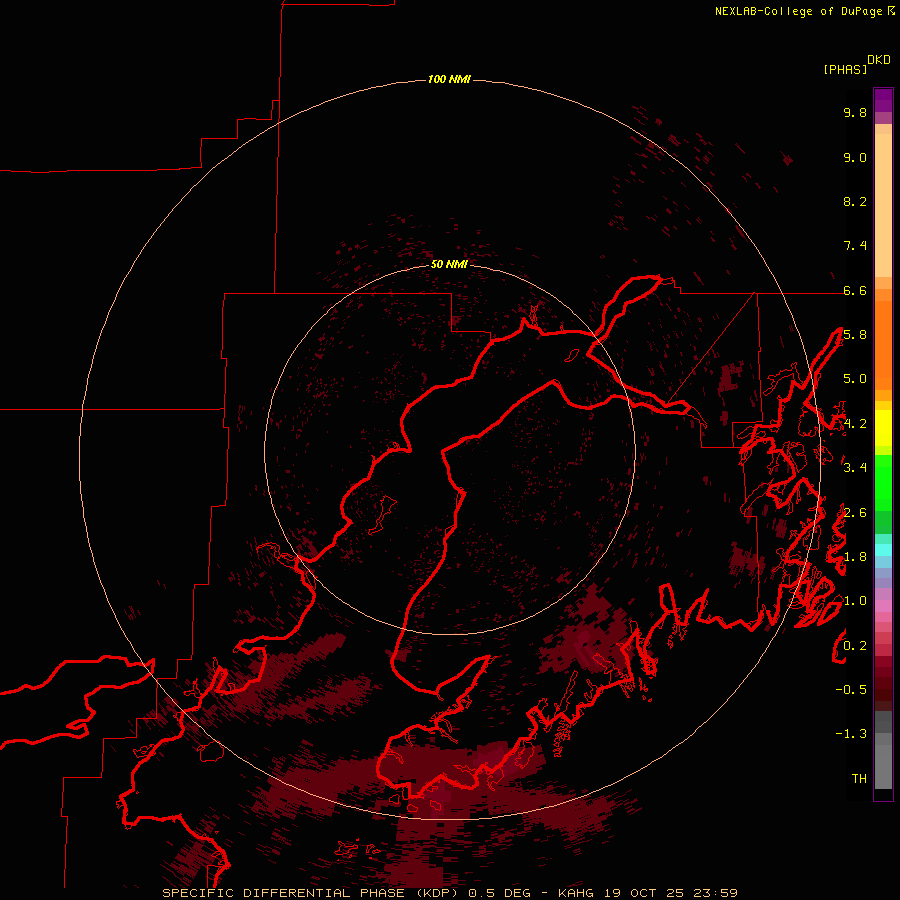Click the 19 OCT 25 23:59 timestamp
900x900 pixels.
(x=670, y=893)
